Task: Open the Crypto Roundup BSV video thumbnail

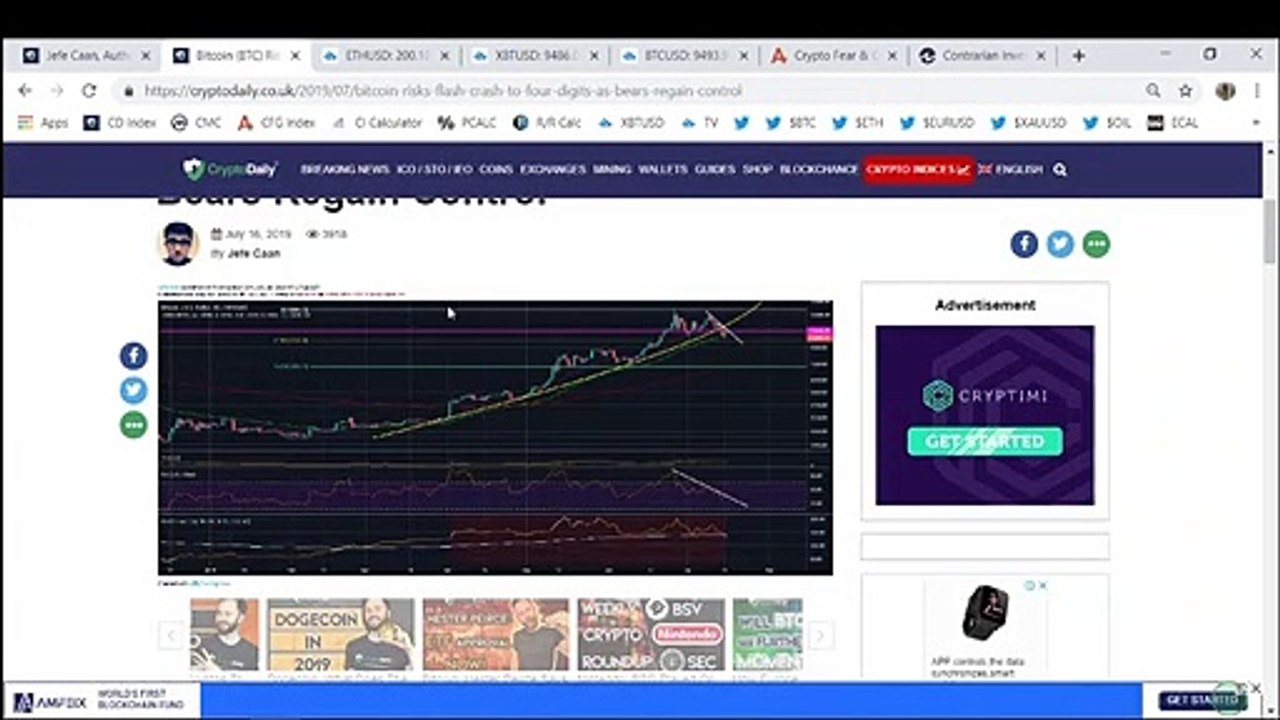Action: tap(651, 634)
